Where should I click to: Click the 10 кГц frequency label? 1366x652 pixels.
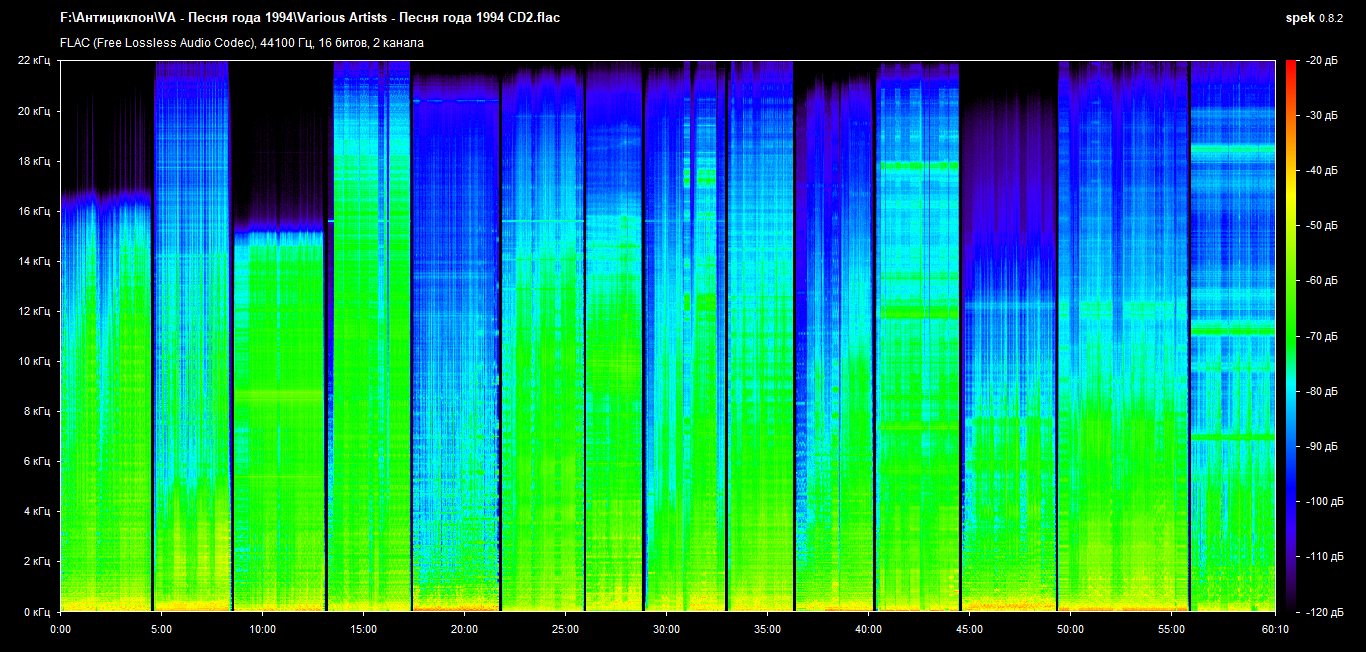pos(35,361)
